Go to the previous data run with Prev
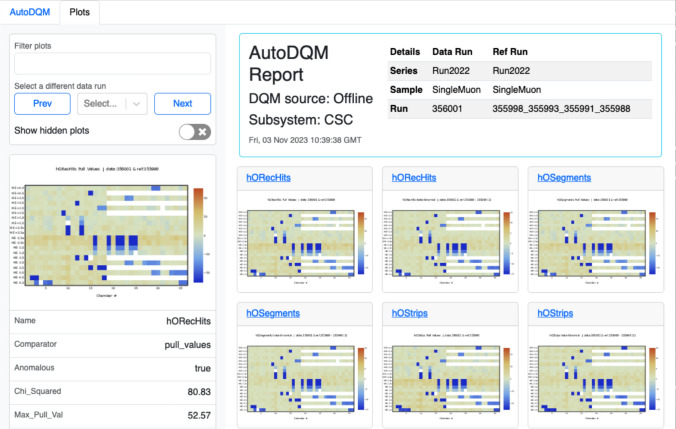The image size is (676, 429). pyautogui.click(x=42, y=104)
